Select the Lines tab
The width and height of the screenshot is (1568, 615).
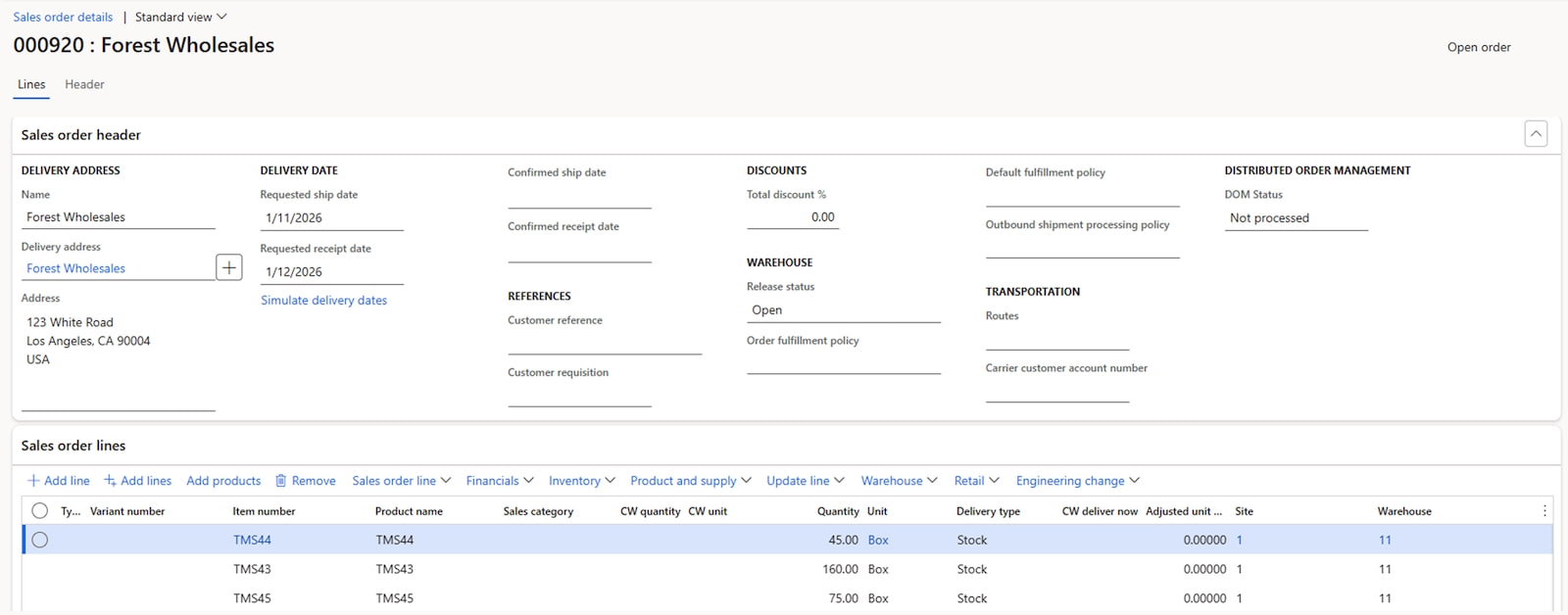pyautogui.click(x=31, y=84)
